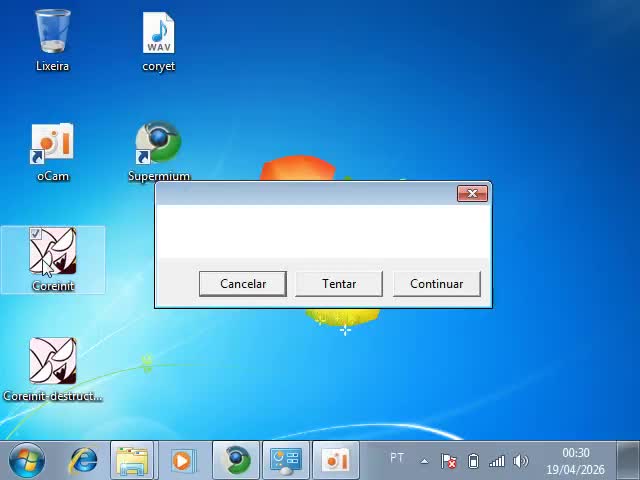
Task: Open the Windows Start menu
Action: point(27,460)
